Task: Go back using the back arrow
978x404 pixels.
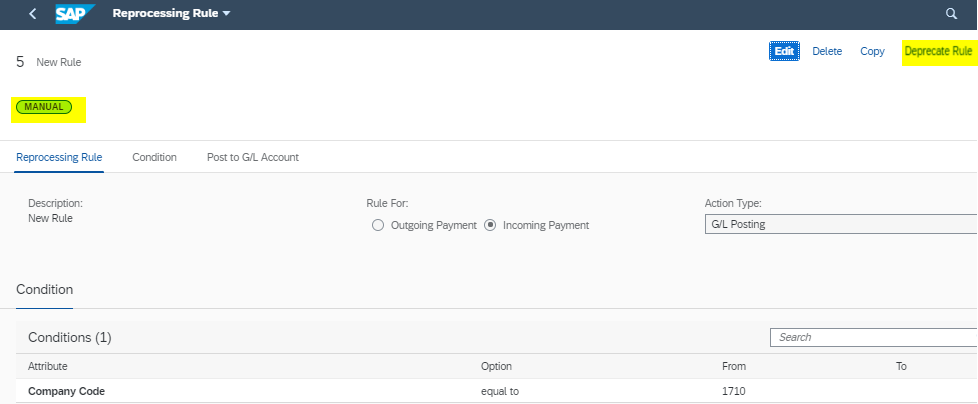Action: [32, 14]
